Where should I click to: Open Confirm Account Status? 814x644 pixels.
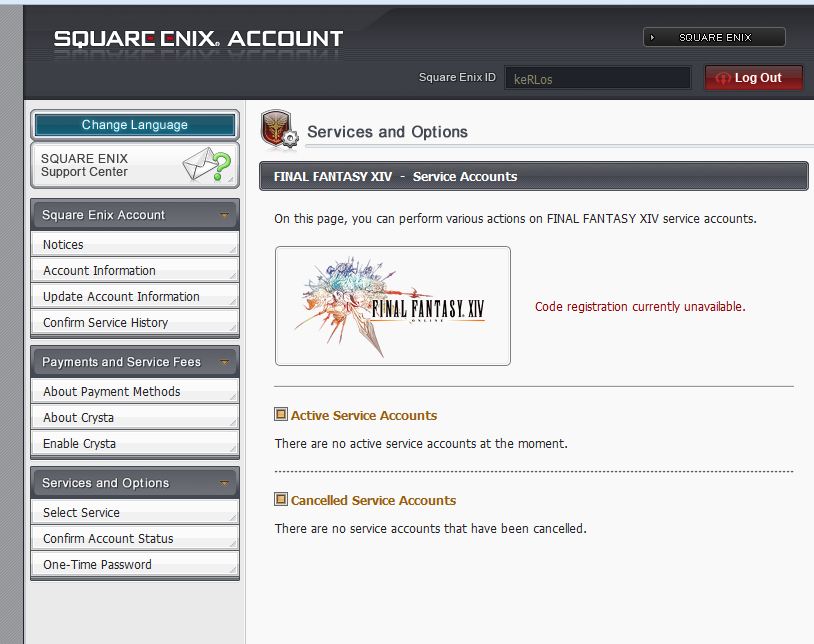[x=135, y=538]
